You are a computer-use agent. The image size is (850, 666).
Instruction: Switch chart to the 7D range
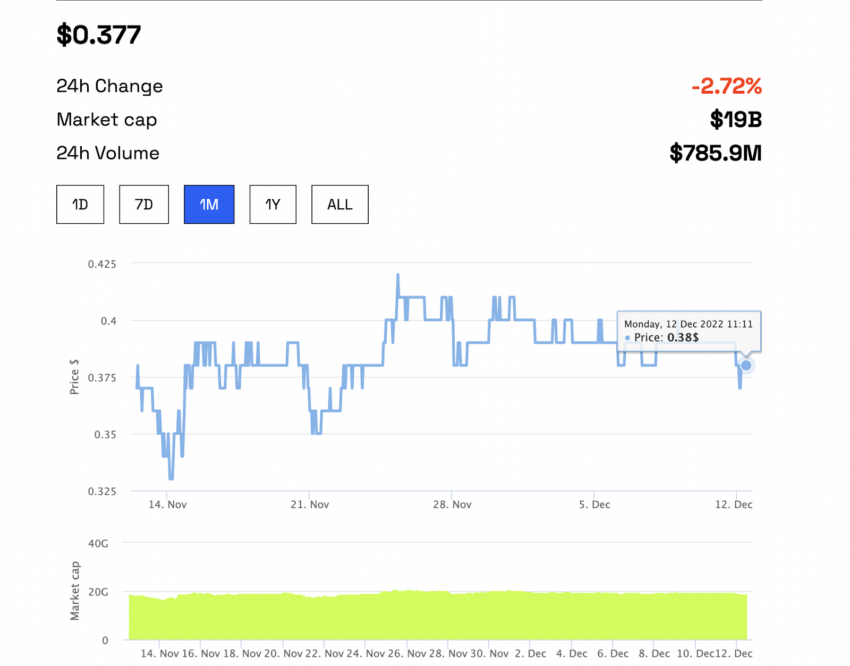[144, 204]
